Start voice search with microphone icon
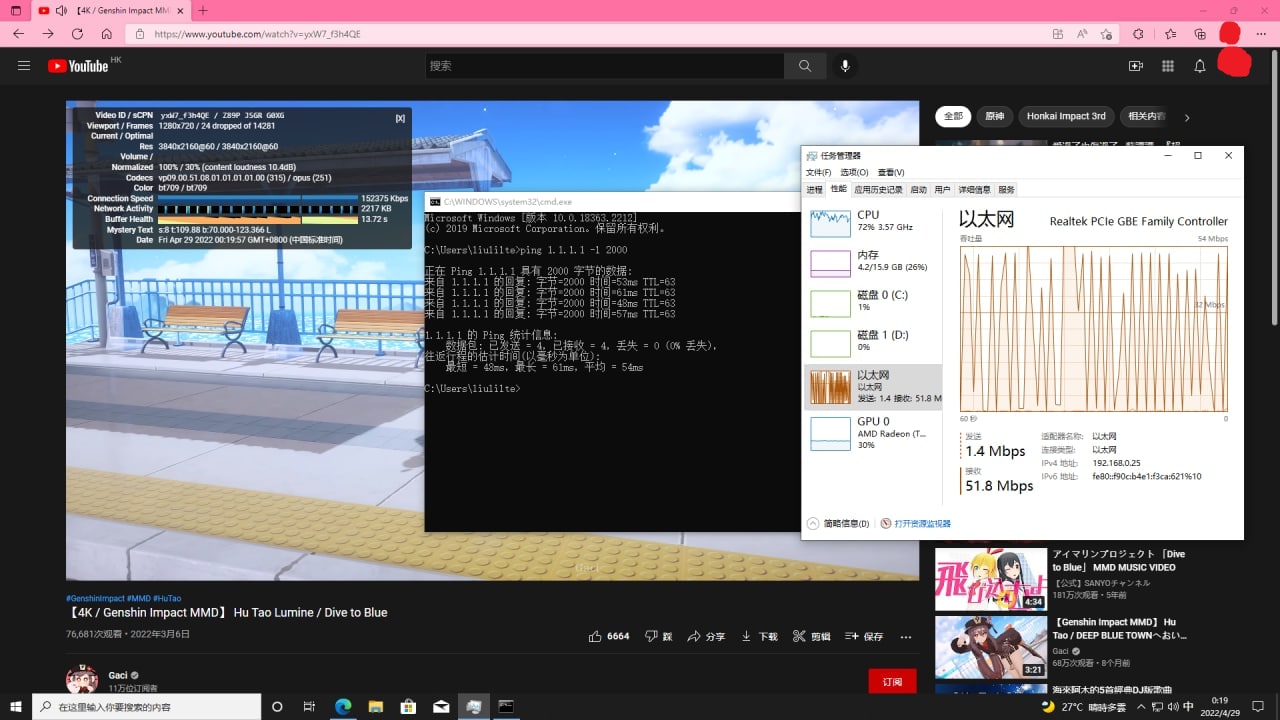The height and width of the screenshot is (720, 1280). 845,66
